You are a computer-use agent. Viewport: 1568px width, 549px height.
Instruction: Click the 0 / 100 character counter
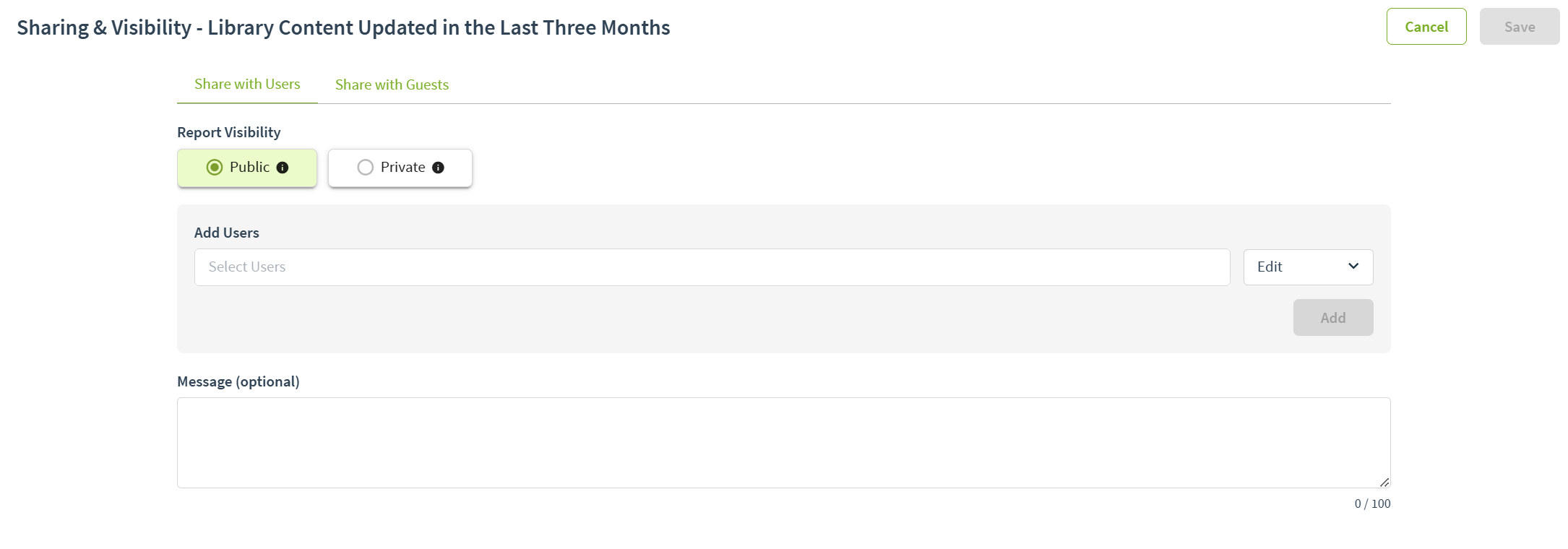(1372, 503)
